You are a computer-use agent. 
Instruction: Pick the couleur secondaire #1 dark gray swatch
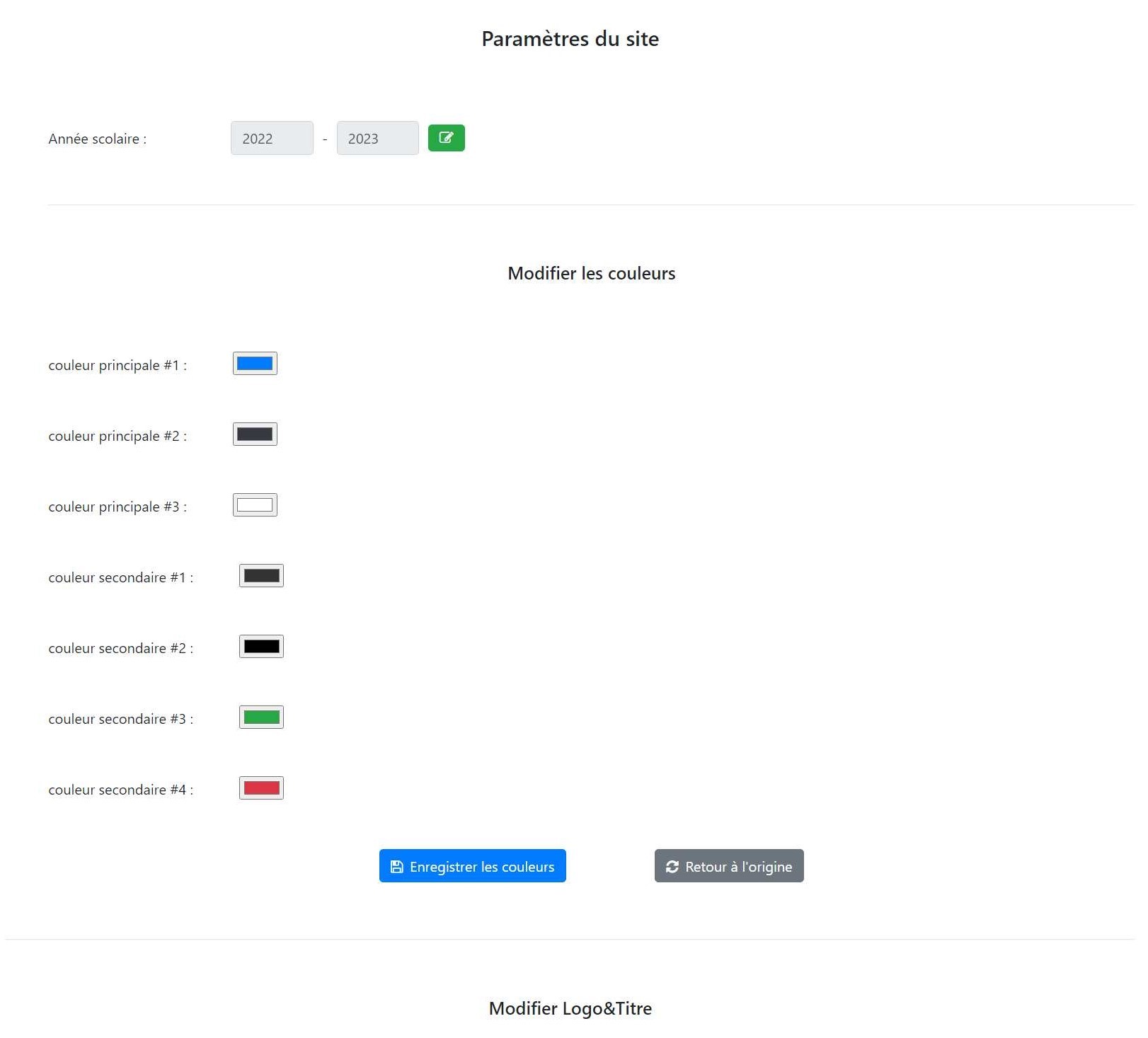(261, 576)
